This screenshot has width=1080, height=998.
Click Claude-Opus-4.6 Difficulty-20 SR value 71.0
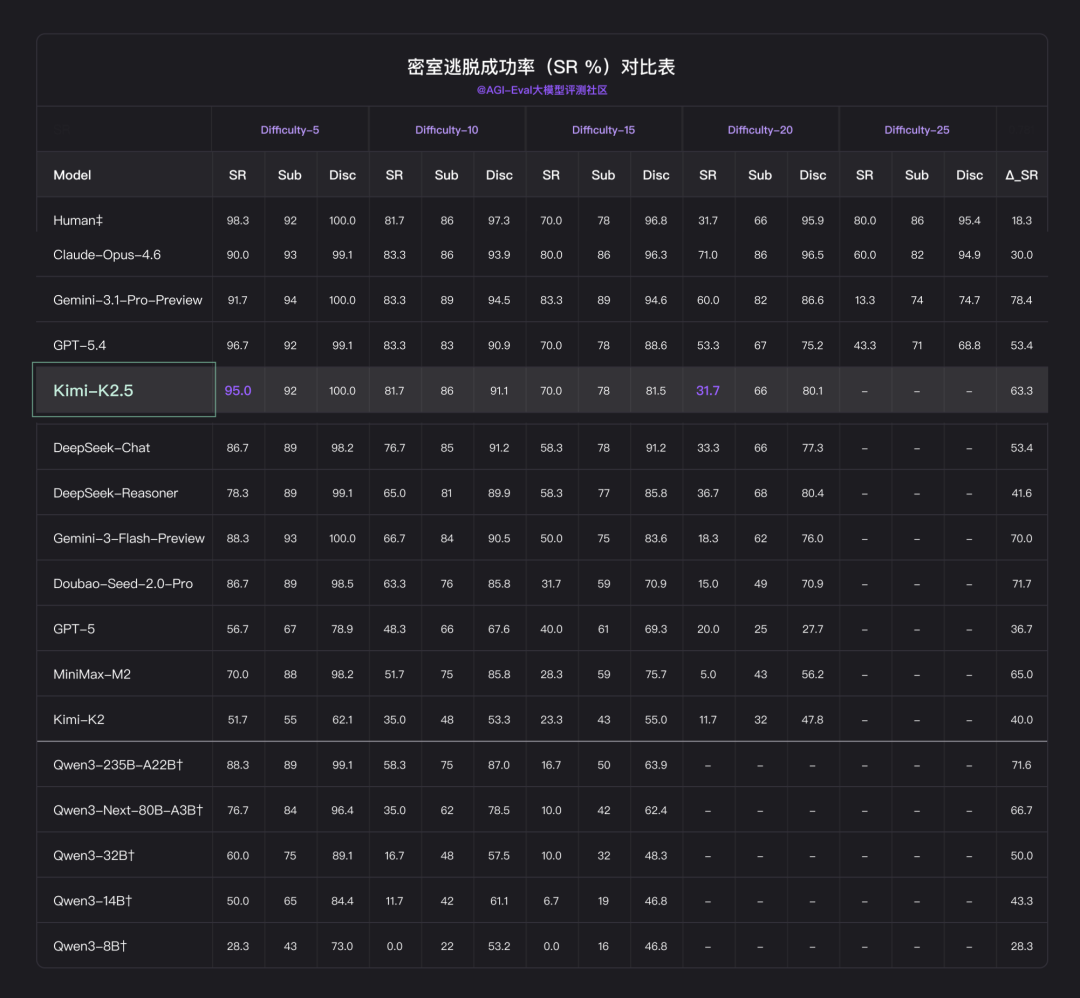[708, 255]
